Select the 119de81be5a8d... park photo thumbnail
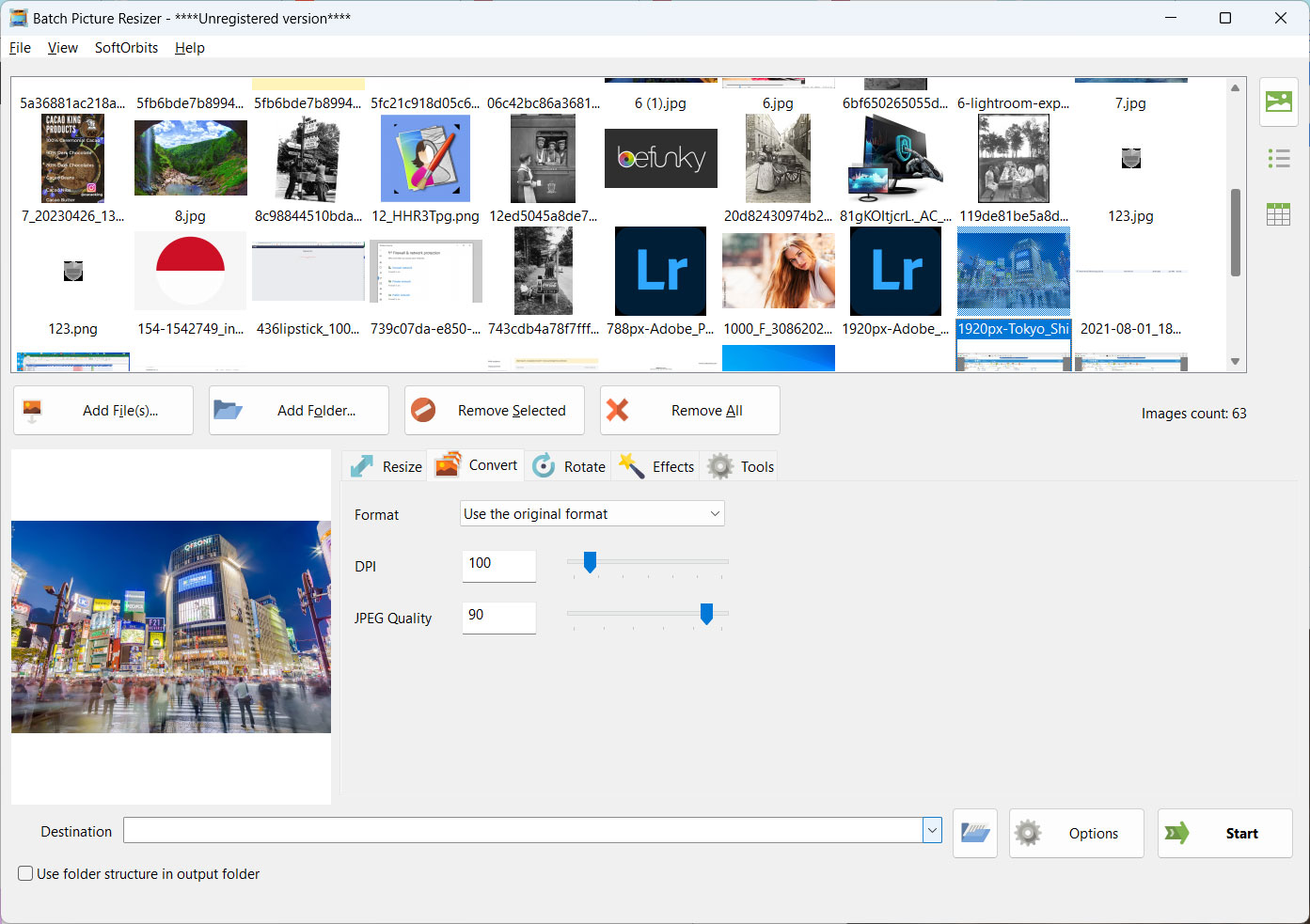The width and height of the screenshot is (1310, 924). [1014, 158]
